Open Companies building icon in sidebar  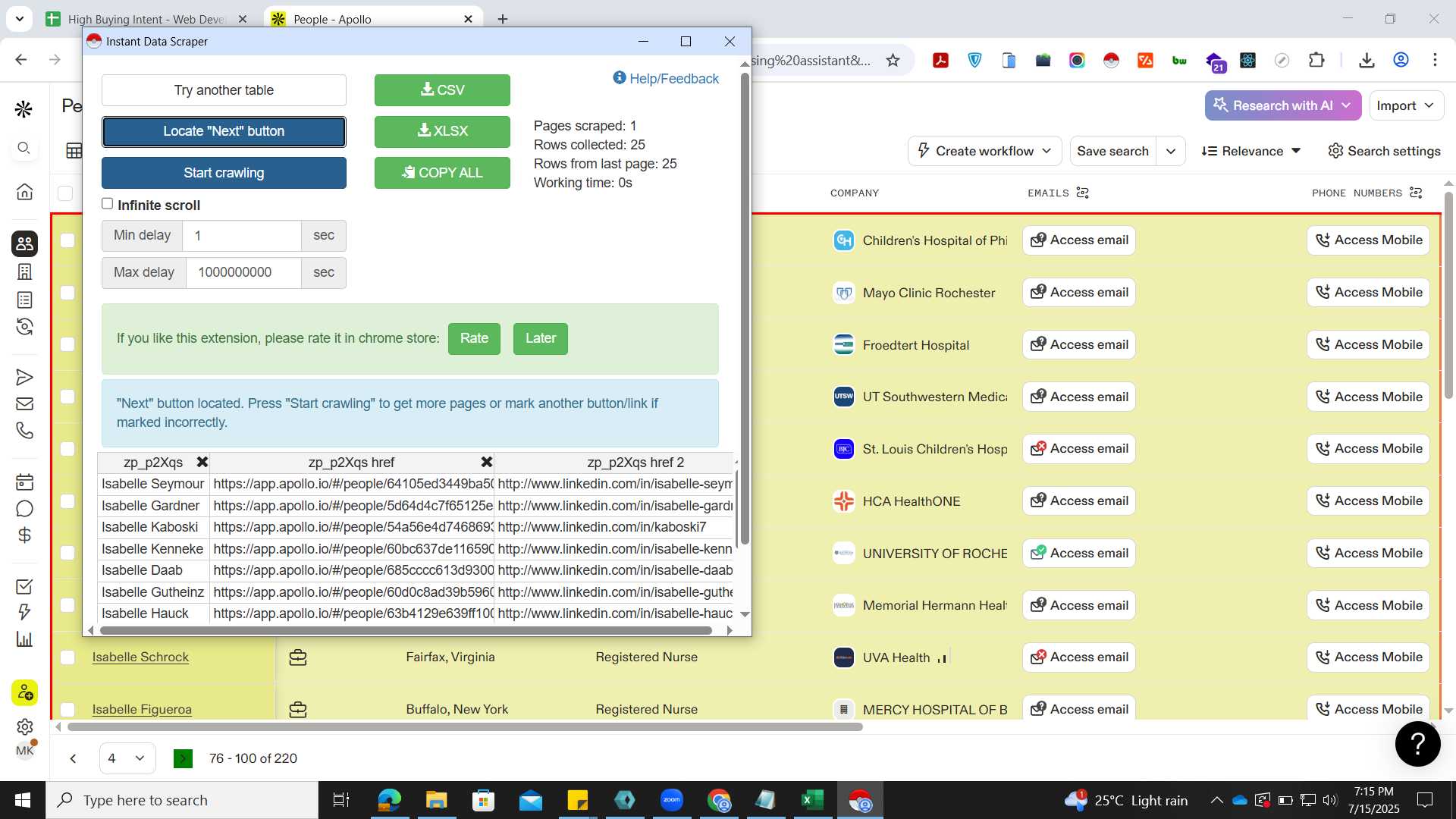click(24, 271)
